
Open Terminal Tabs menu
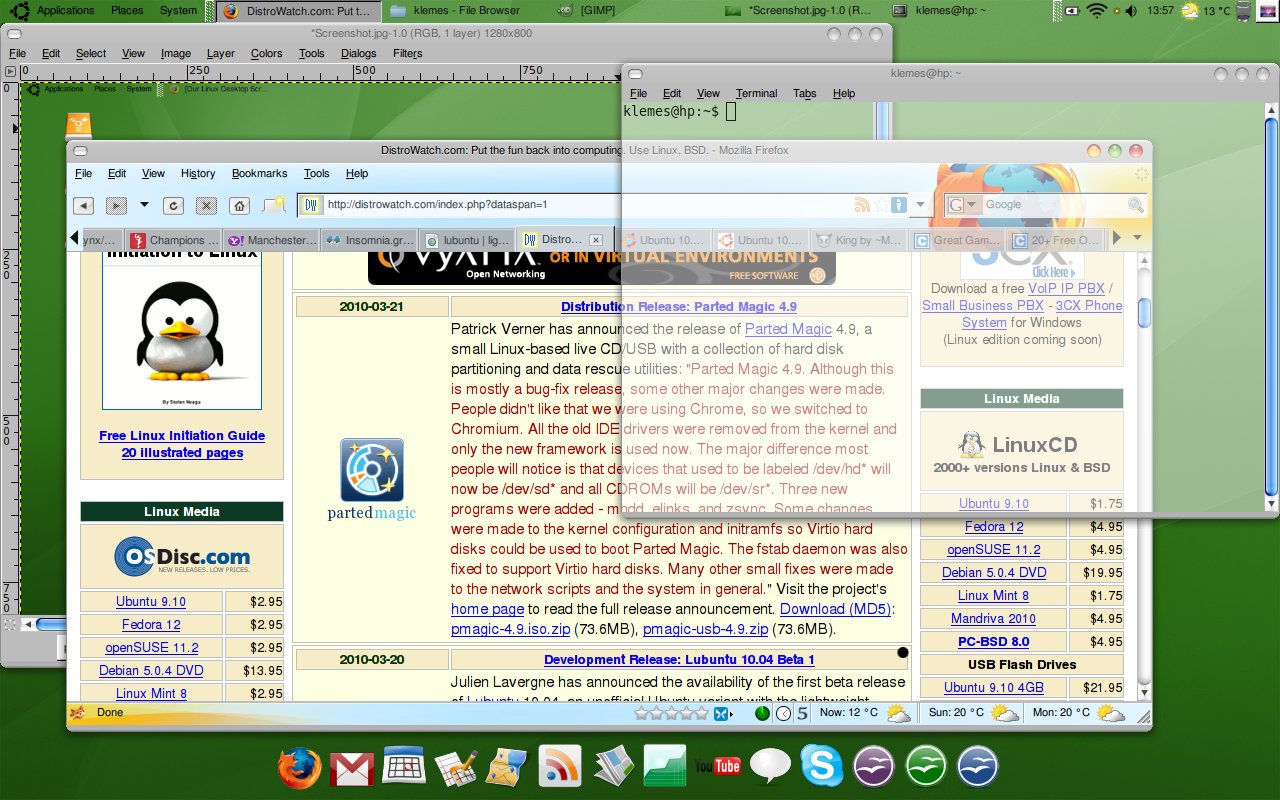pos(805,93)
